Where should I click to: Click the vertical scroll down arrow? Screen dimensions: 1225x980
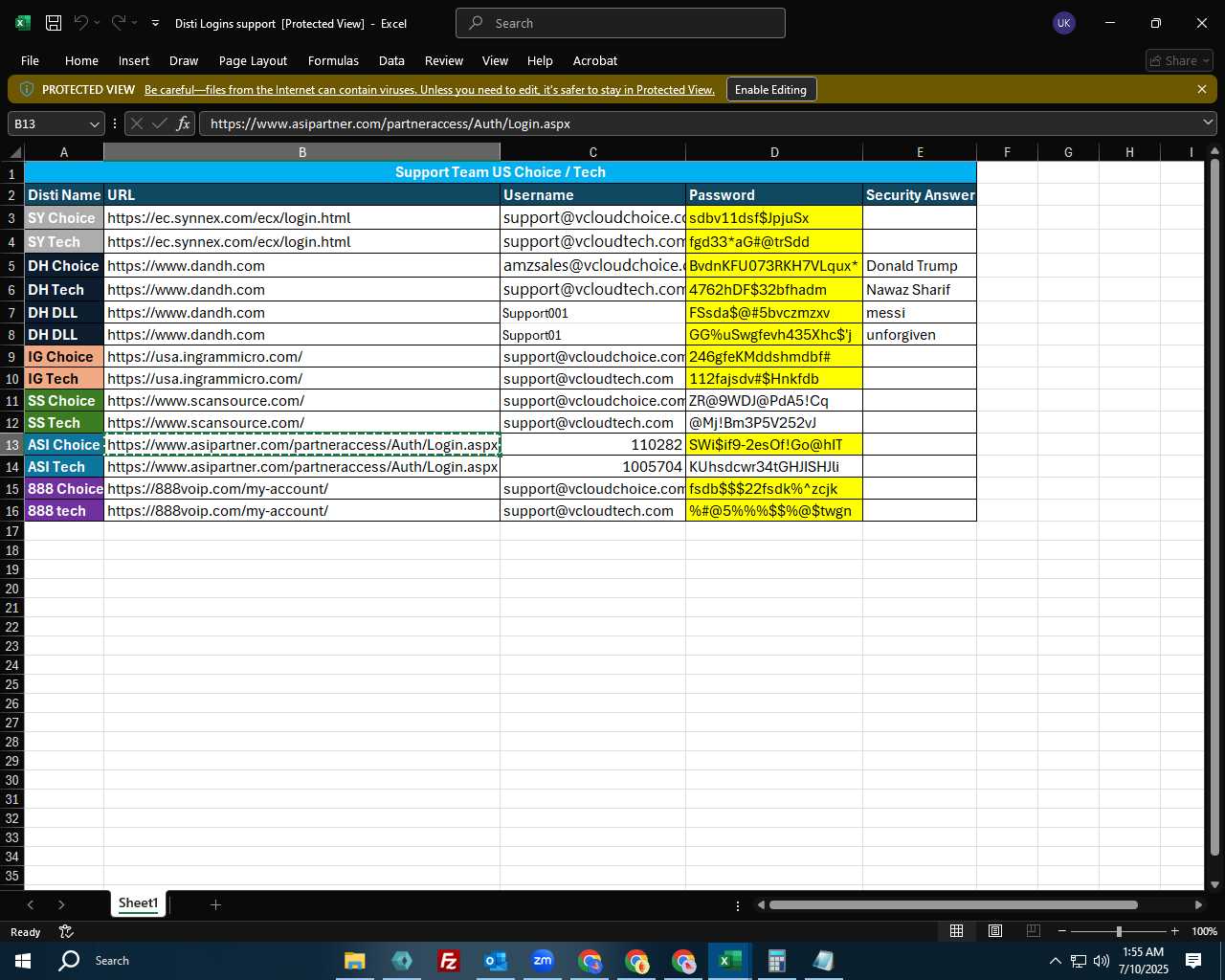coord(1215,884)
